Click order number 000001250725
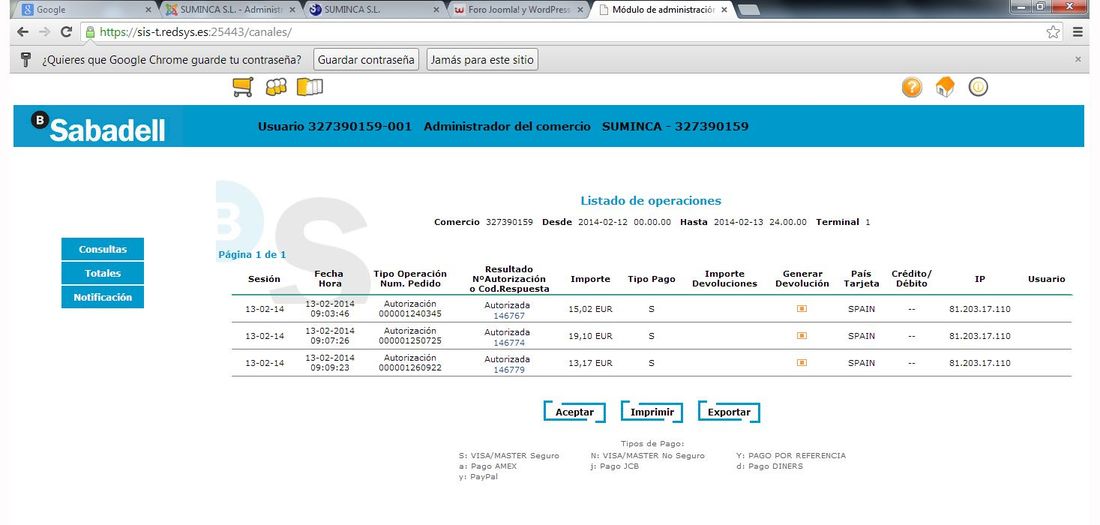 (x=410, y=340)
